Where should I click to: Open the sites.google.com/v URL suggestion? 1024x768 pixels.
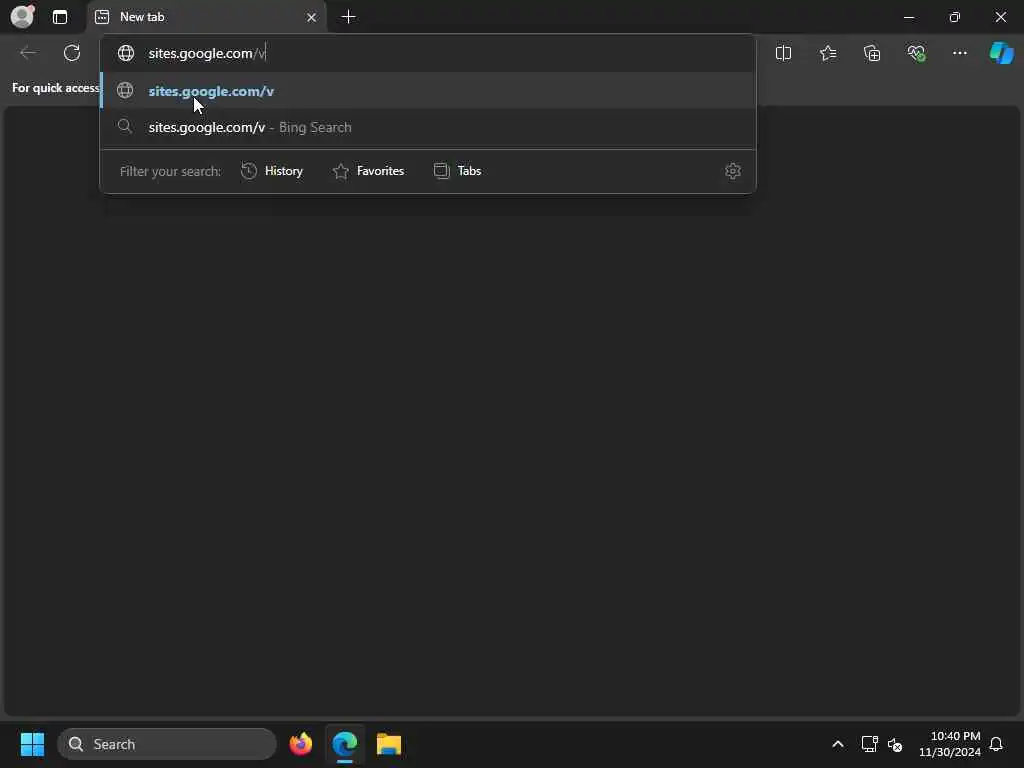coord(428,91)
